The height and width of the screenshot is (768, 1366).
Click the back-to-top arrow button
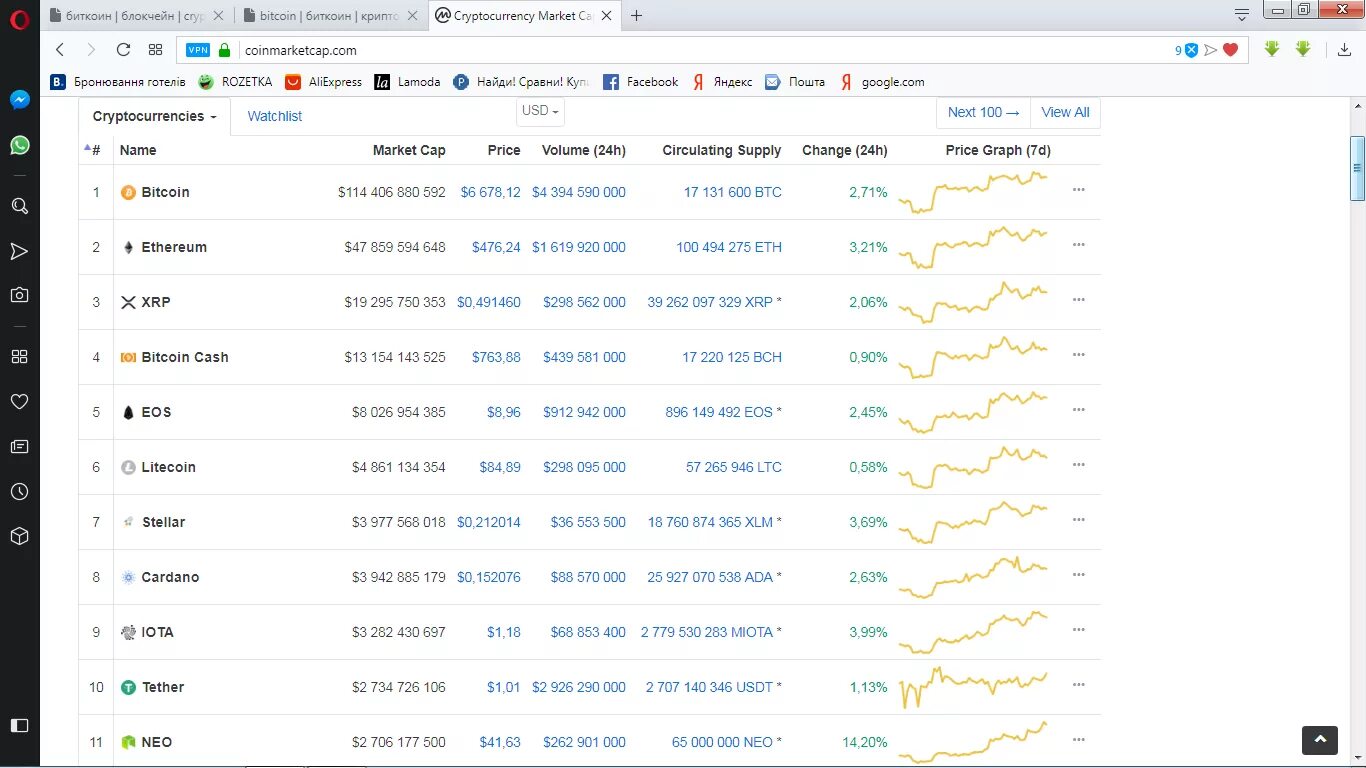point(1320,739)
